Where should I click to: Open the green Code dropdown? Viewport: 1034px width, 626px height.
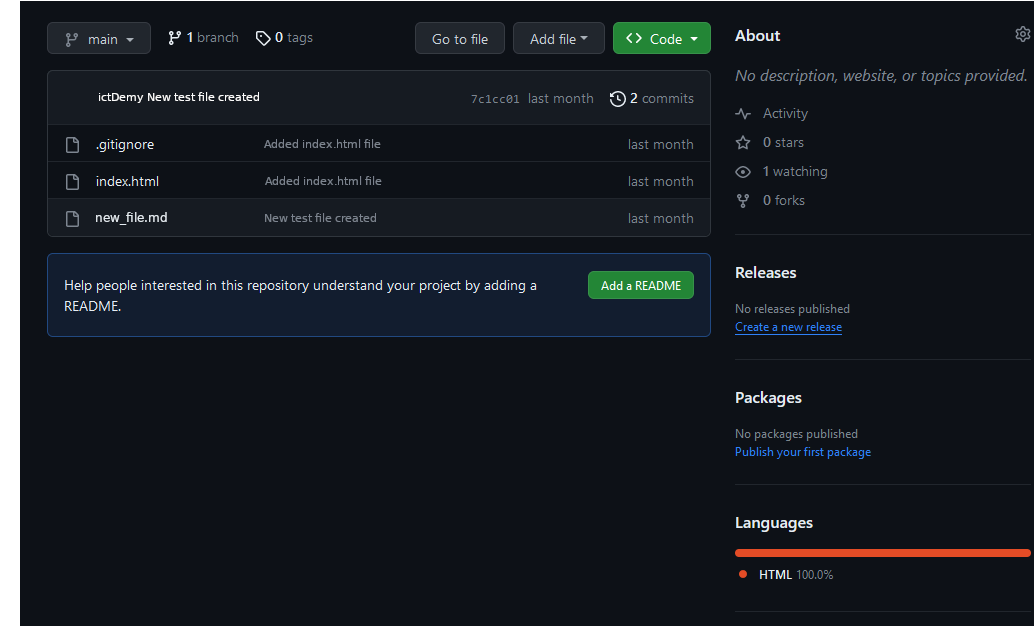[661, 38]
